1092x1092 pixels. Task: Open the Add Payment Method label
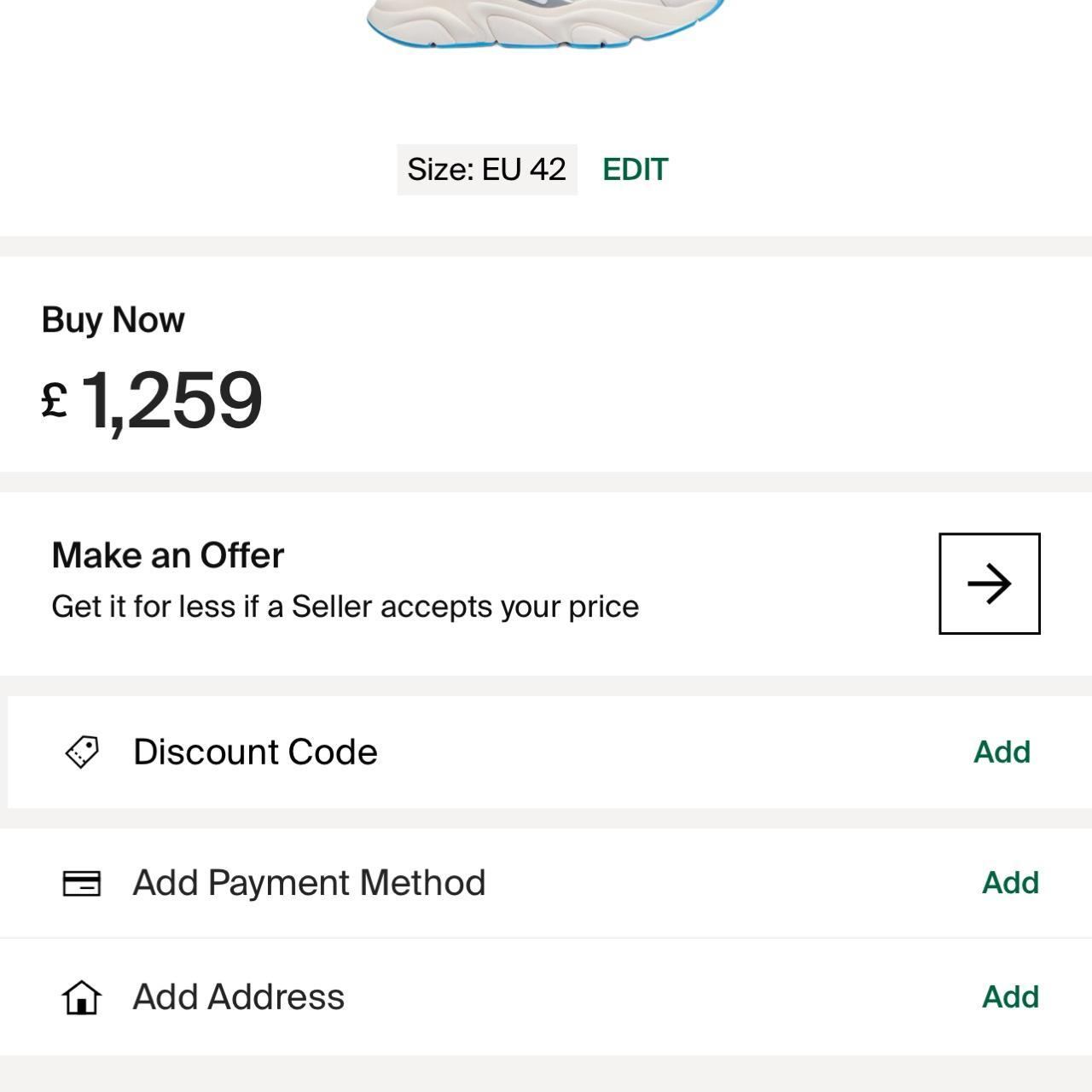(309, 883)
